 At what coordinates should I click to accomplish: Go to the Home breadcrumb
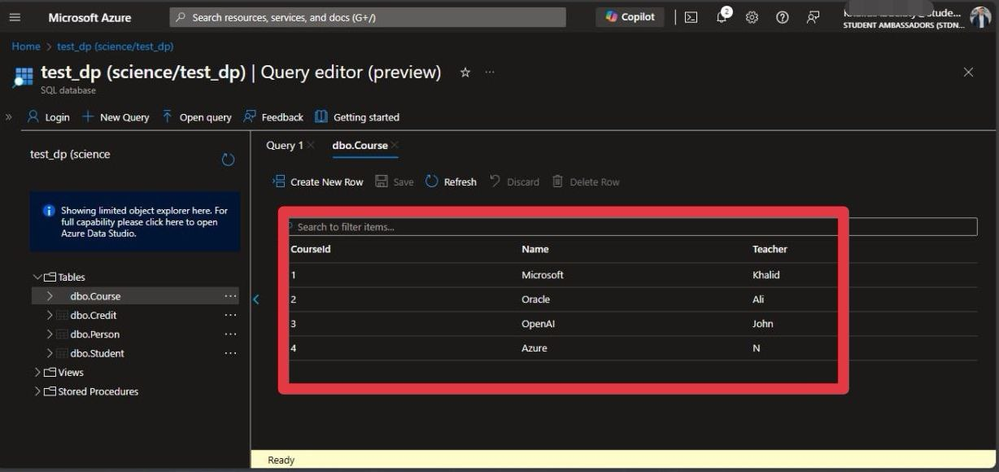click(25, 46)
